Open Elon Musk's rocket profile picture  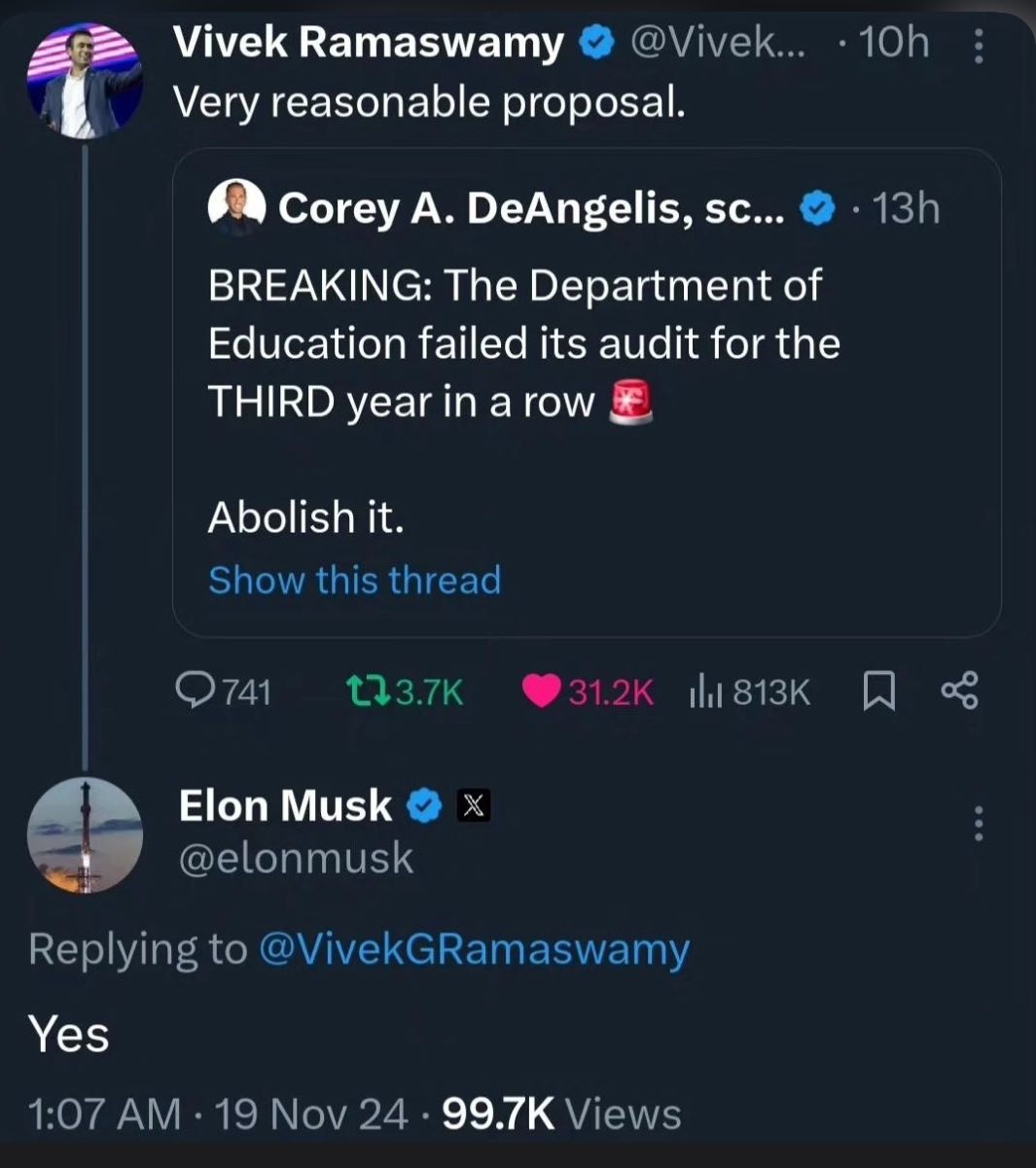tap(85, 834)
